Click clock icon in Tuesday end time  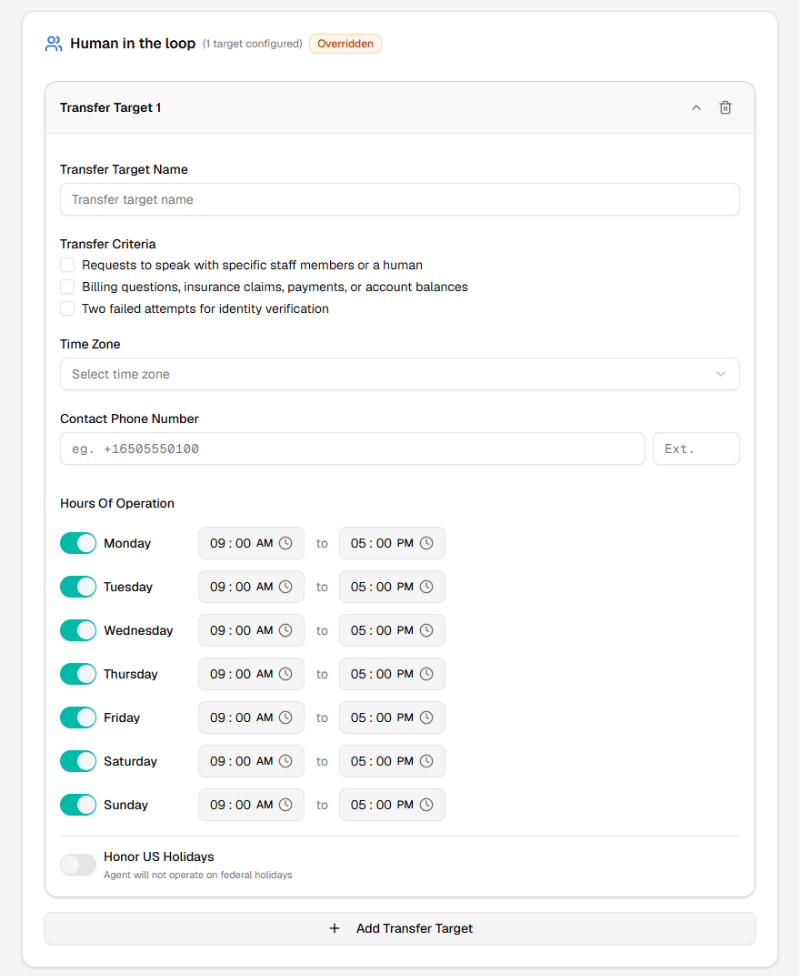click(x=426, y=587)
